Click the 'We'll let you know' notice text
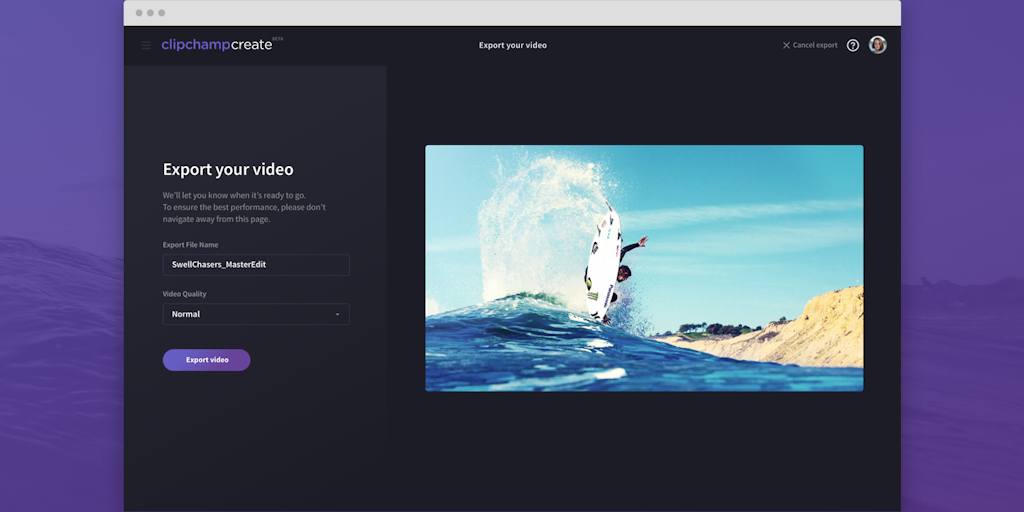This screenshot has height=512, width=1024. point(244,207)
